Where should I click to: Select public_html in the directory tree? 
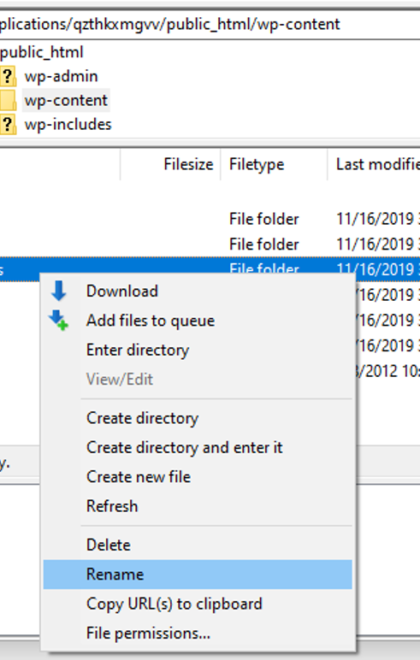tap(42, 52)
